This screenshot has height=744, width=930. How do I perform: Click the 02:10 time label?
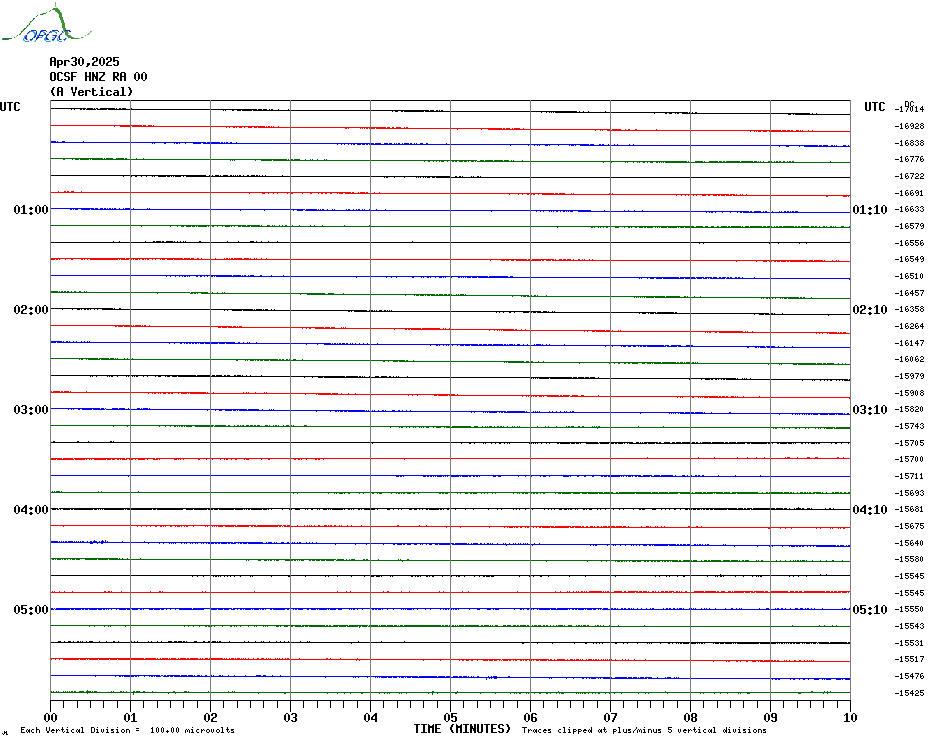click(870, 310)
